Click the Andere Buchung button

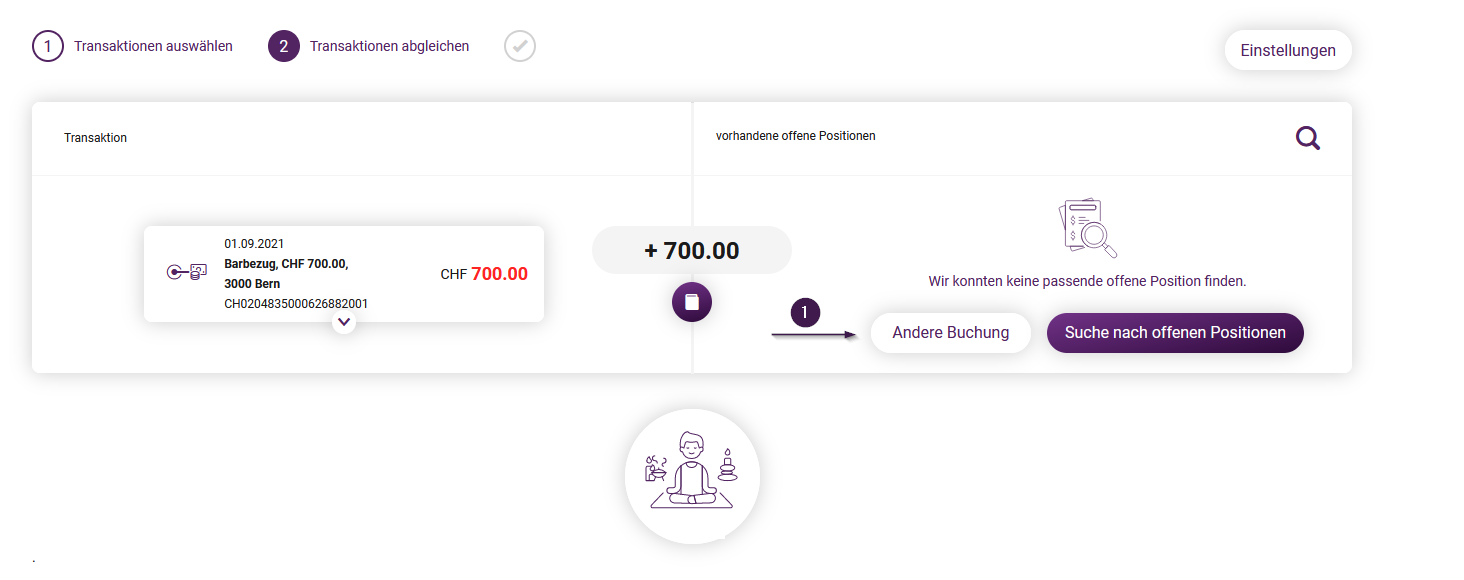pos(951,333)
